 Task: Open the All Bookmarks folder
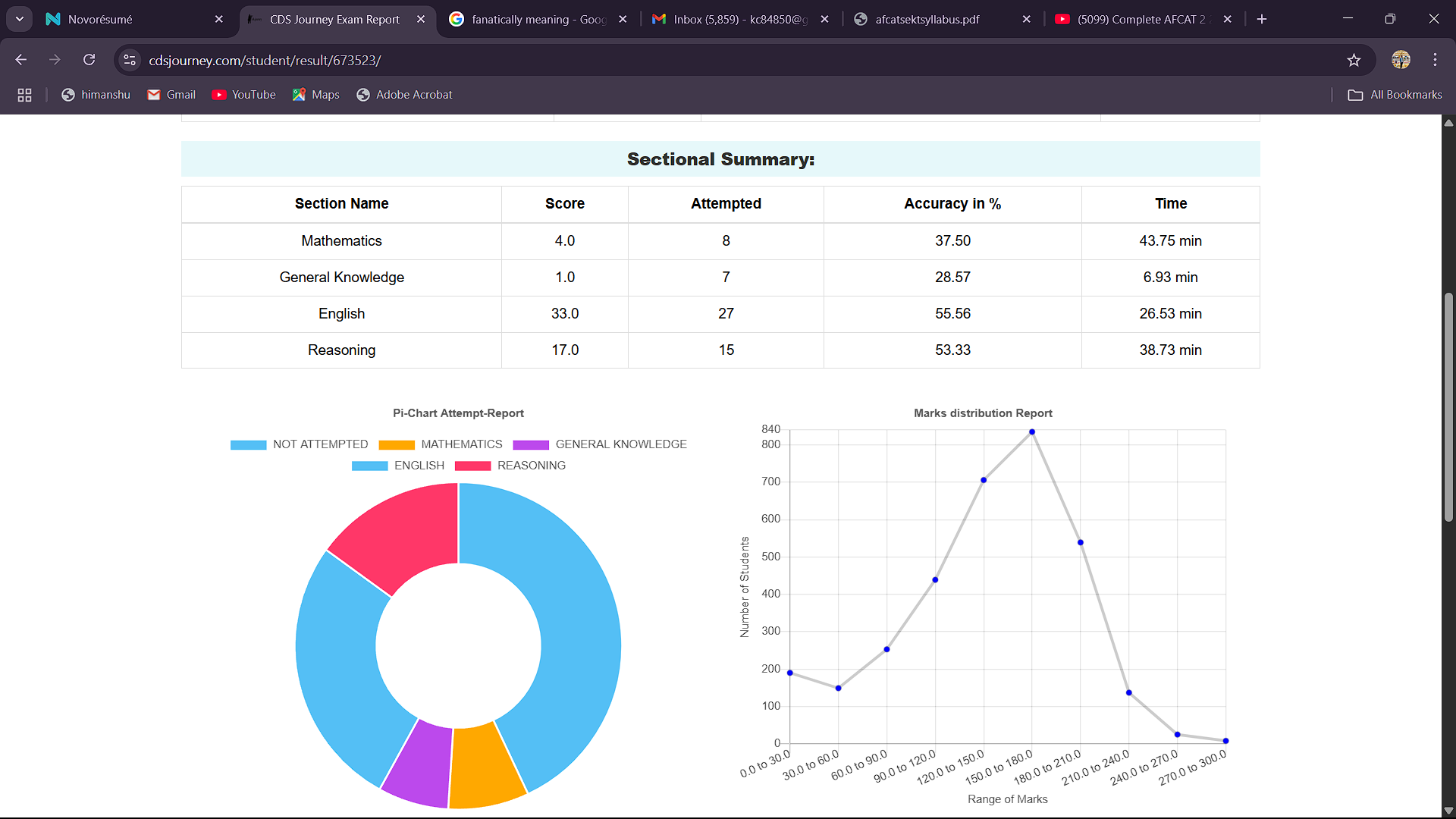tap(1395, 95)
